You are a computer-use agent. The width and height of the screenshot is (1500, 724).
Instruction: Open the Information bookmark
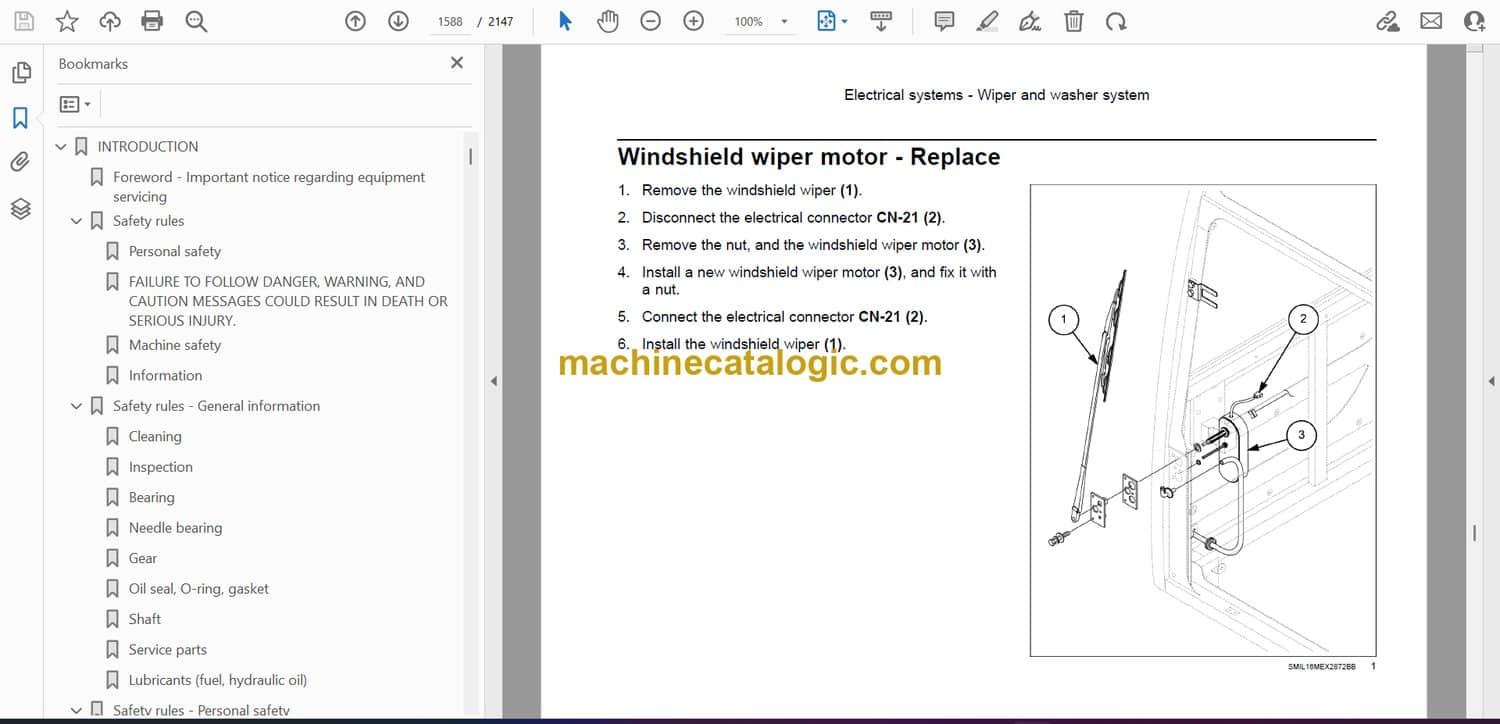(165, 375)
